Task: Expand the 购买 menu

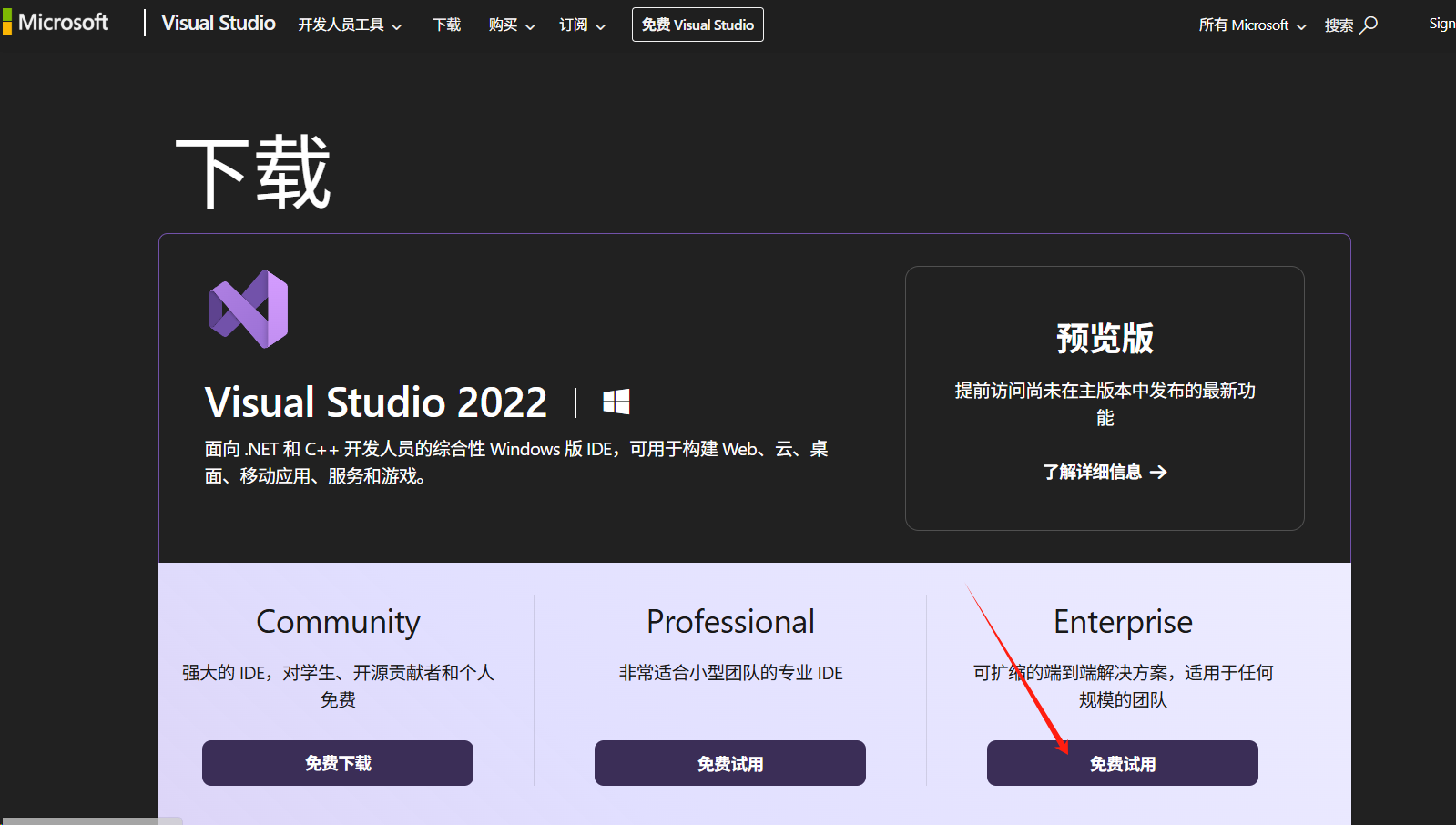Action: [512, 25]
